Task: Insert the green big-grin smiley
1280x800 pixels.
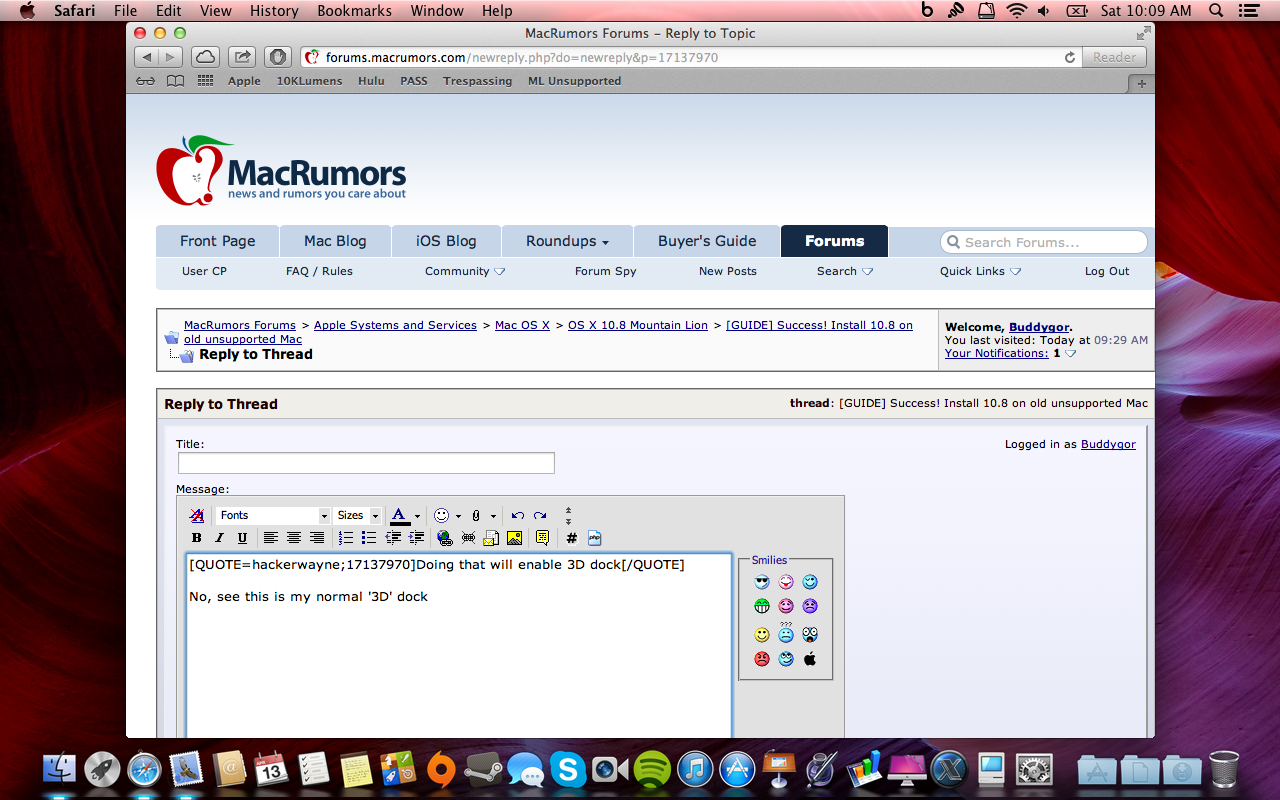Action: (x=762, y=606)
